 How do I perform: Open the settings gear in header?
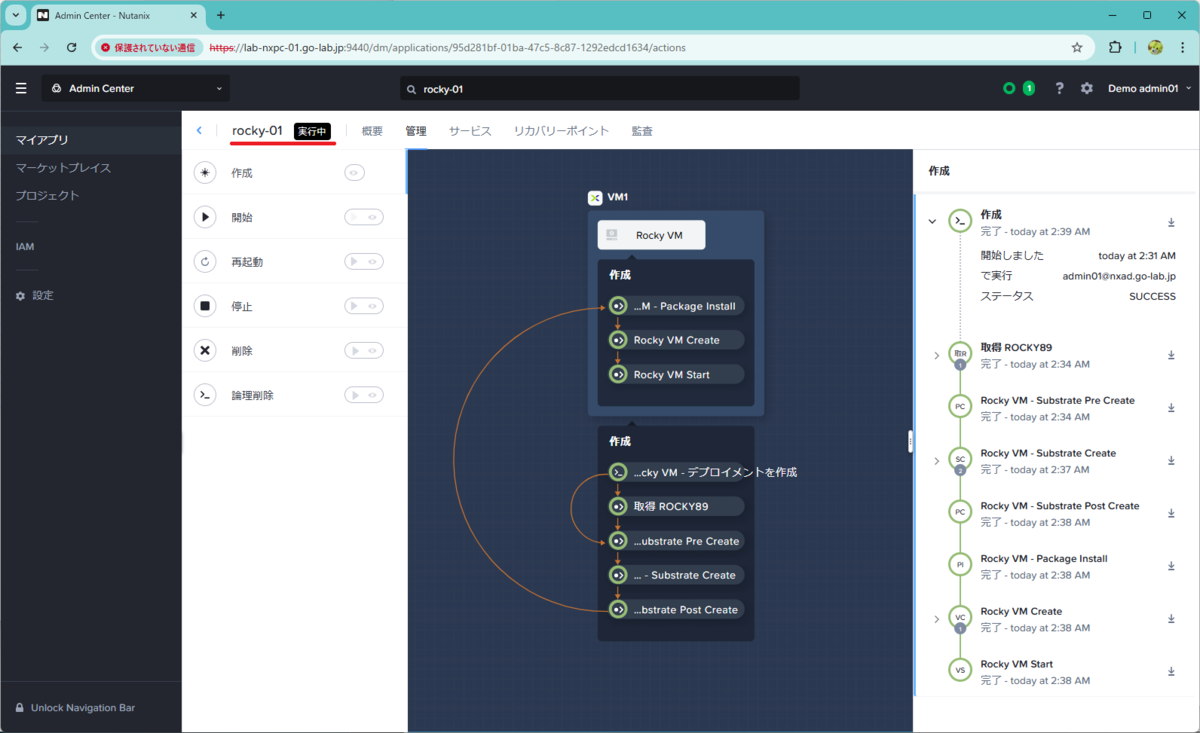1087,89
